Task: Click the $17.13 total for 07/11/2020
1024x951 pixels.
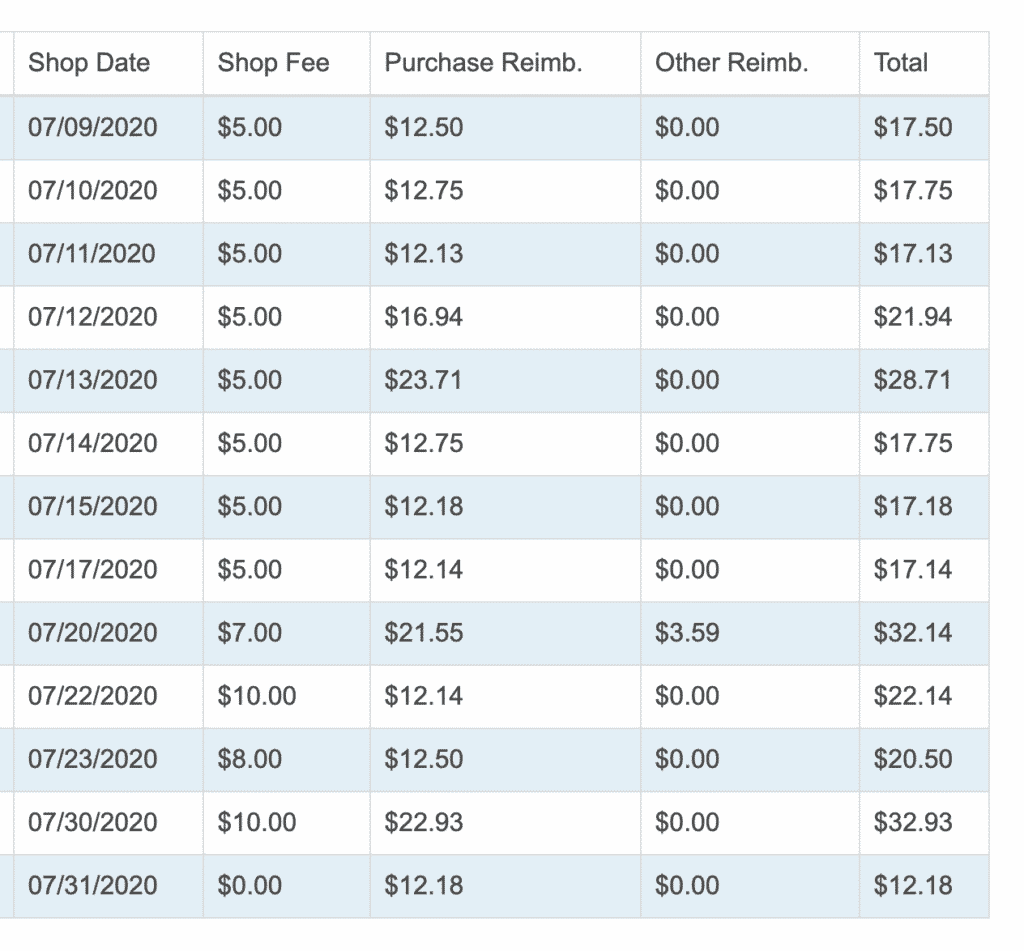Action: click(914, 253)
